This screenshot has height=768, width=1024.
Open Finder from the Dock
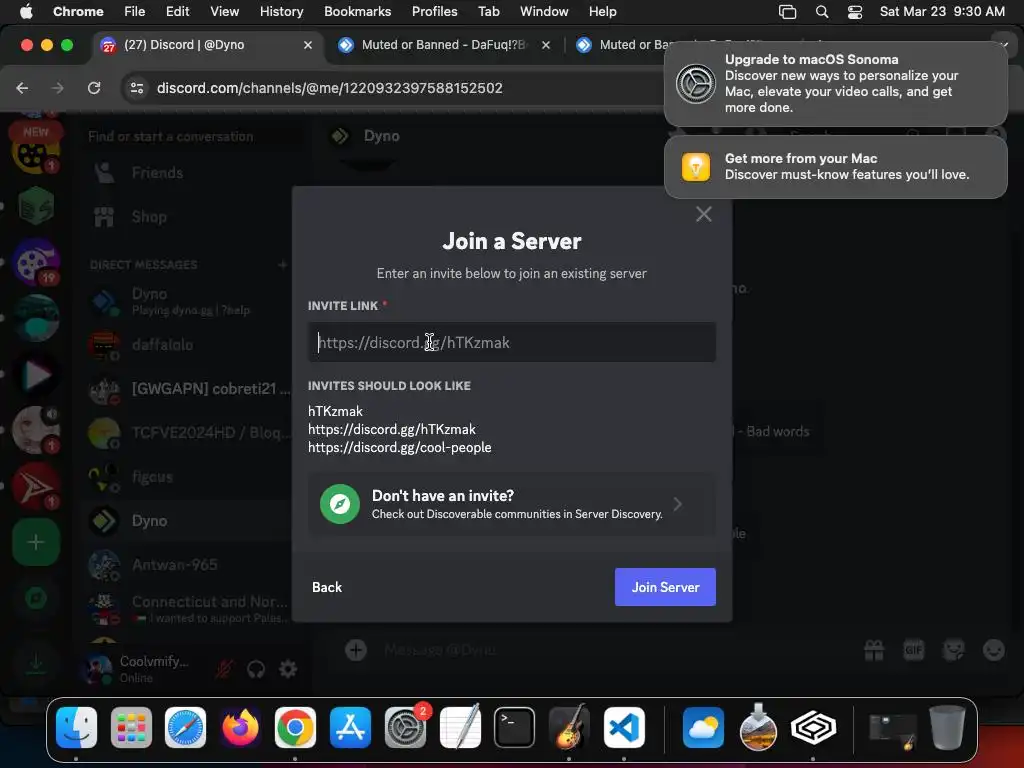76,728
